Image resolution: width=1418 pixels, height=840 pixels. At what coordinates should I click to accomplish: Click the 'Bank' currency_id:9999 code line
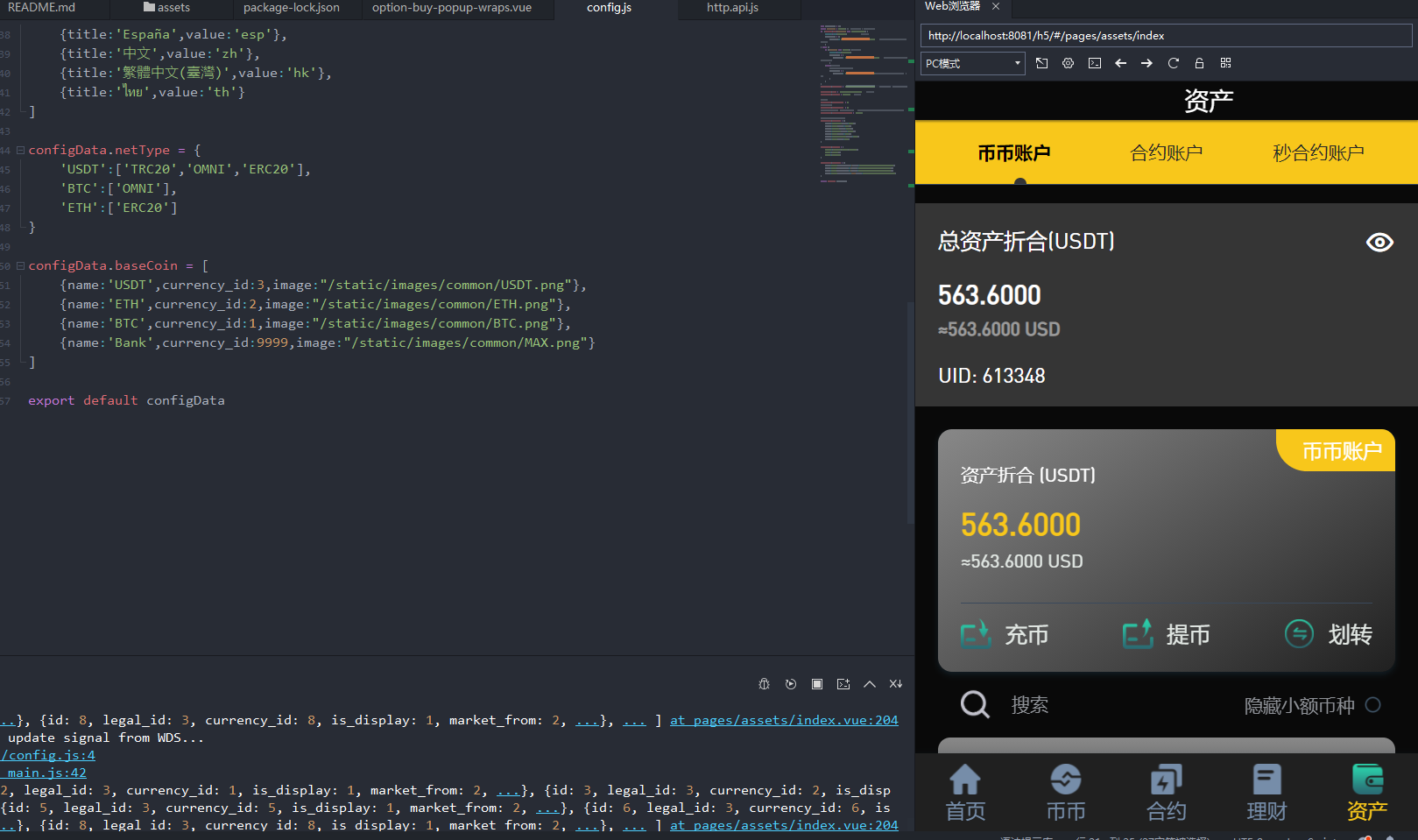coord(328,342)
